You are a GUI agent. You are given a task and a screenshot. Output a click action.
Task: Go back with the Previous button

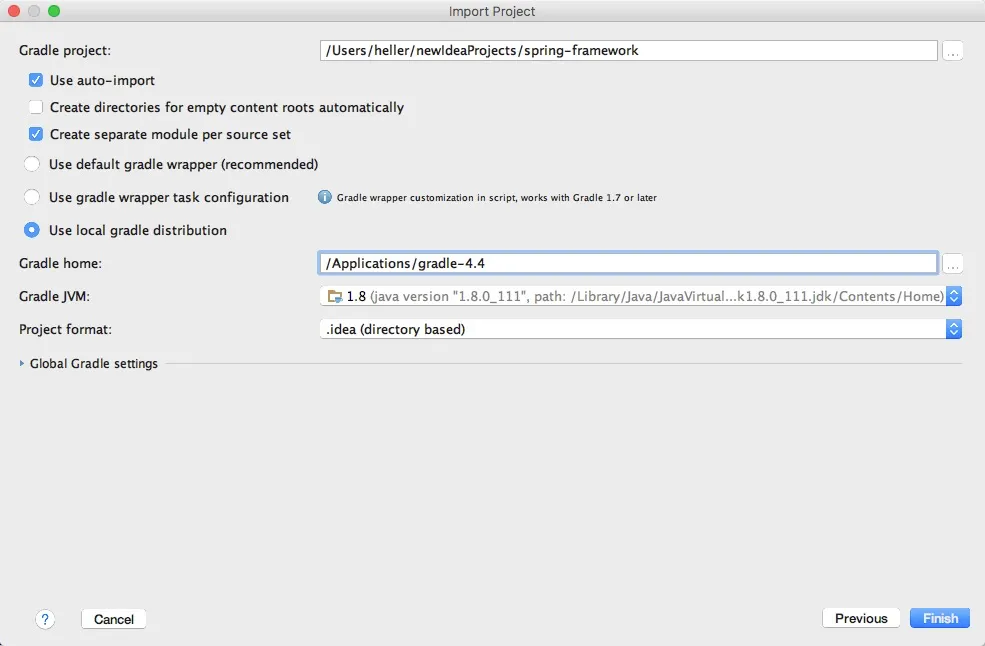(x=861, y=618)
